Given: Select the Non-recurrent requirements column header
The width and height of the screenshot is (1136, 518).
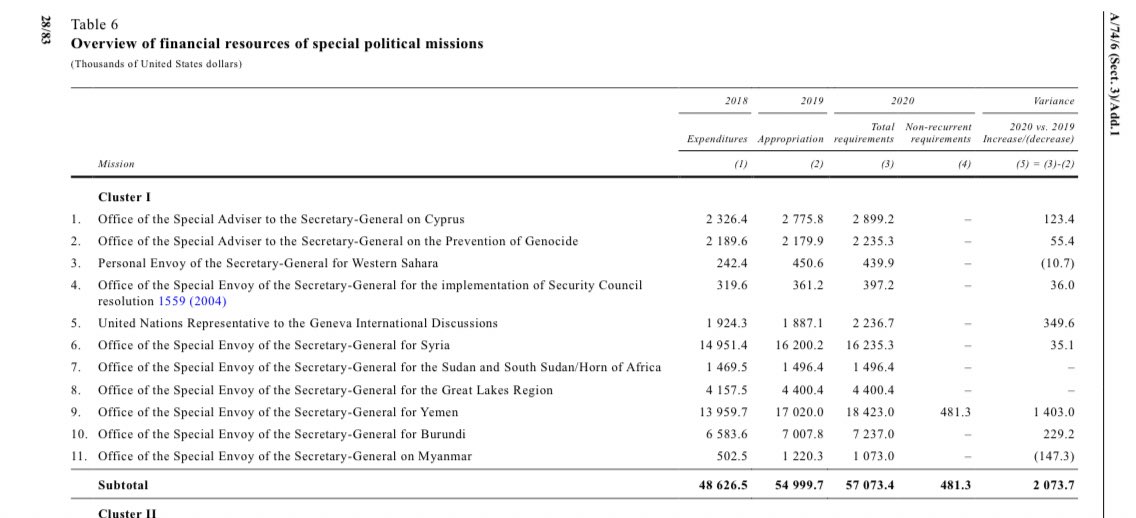Looking at the screenshot, I should 938,133.
